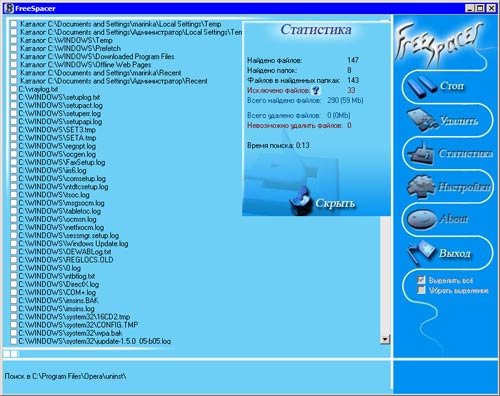Select the C:\WINDOWS\SETA.tmp entry text
This screenshot has width=500, height=396.
57,138
